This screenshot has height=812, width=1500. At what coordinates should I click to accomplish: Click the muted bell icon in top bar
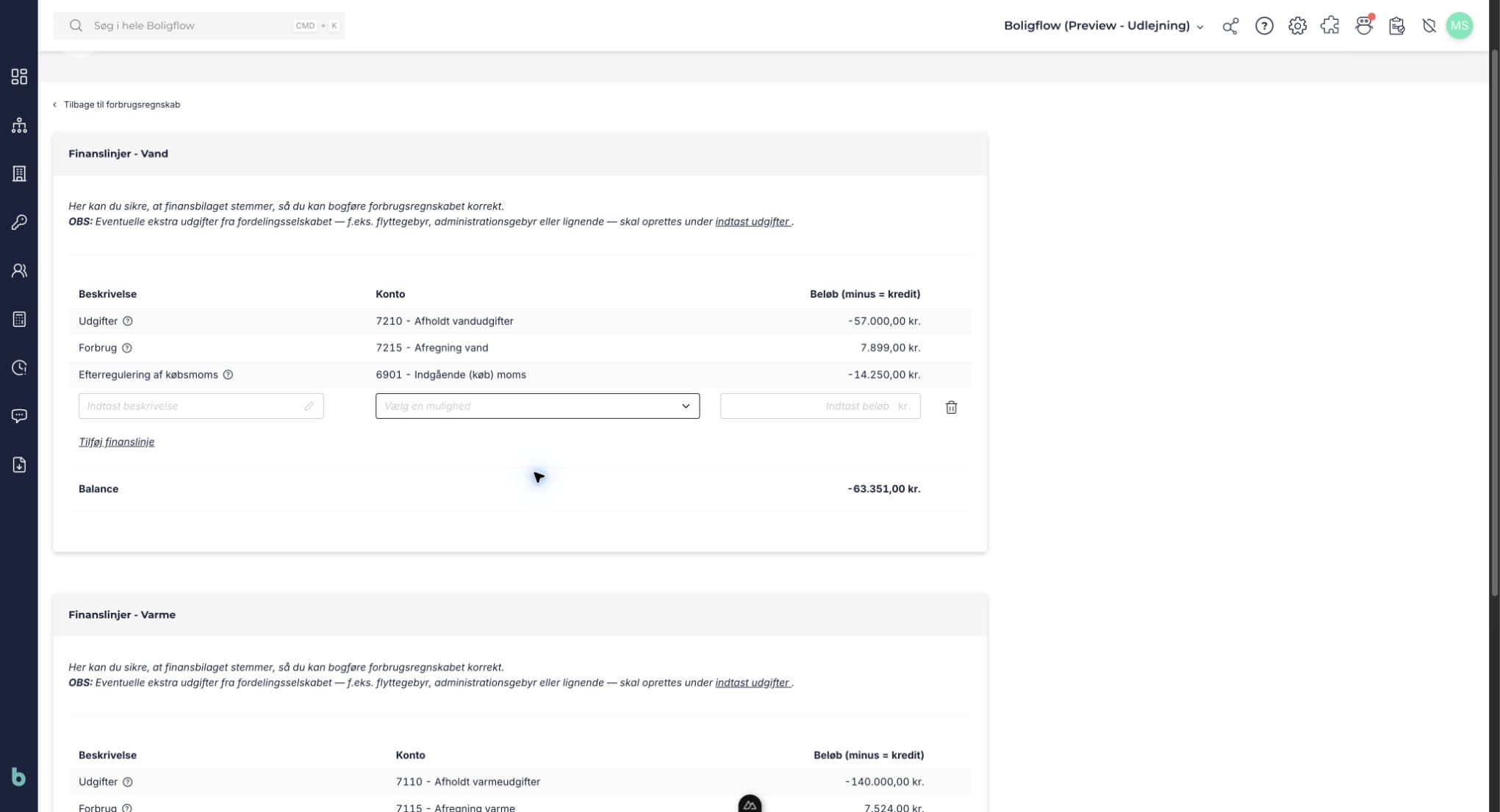pyautogui.click(x=1429, y=26)
